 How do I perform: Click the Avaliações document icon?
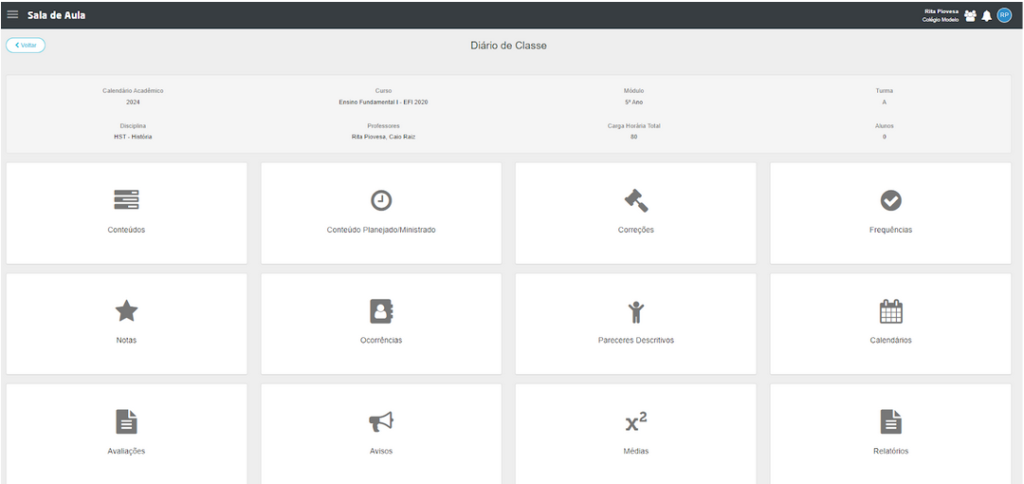click(x=126, y=423)
